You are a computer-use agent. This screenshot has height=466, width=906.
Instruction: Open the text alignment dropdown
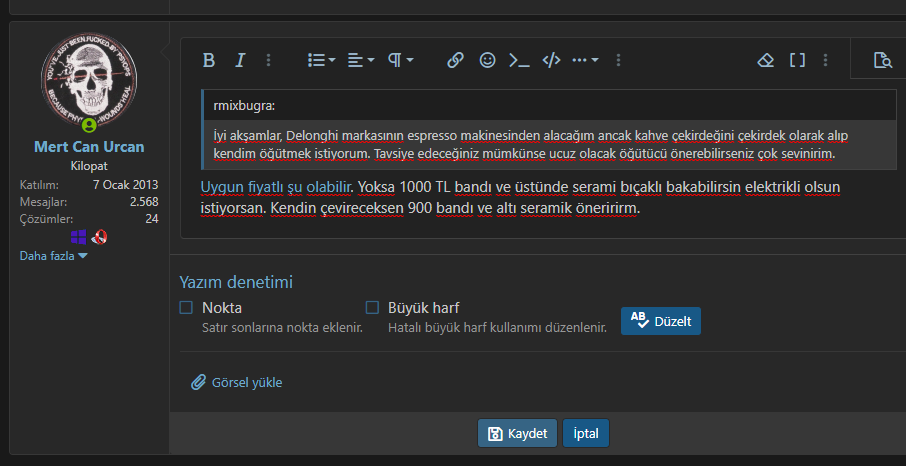[x=361, y=60]
